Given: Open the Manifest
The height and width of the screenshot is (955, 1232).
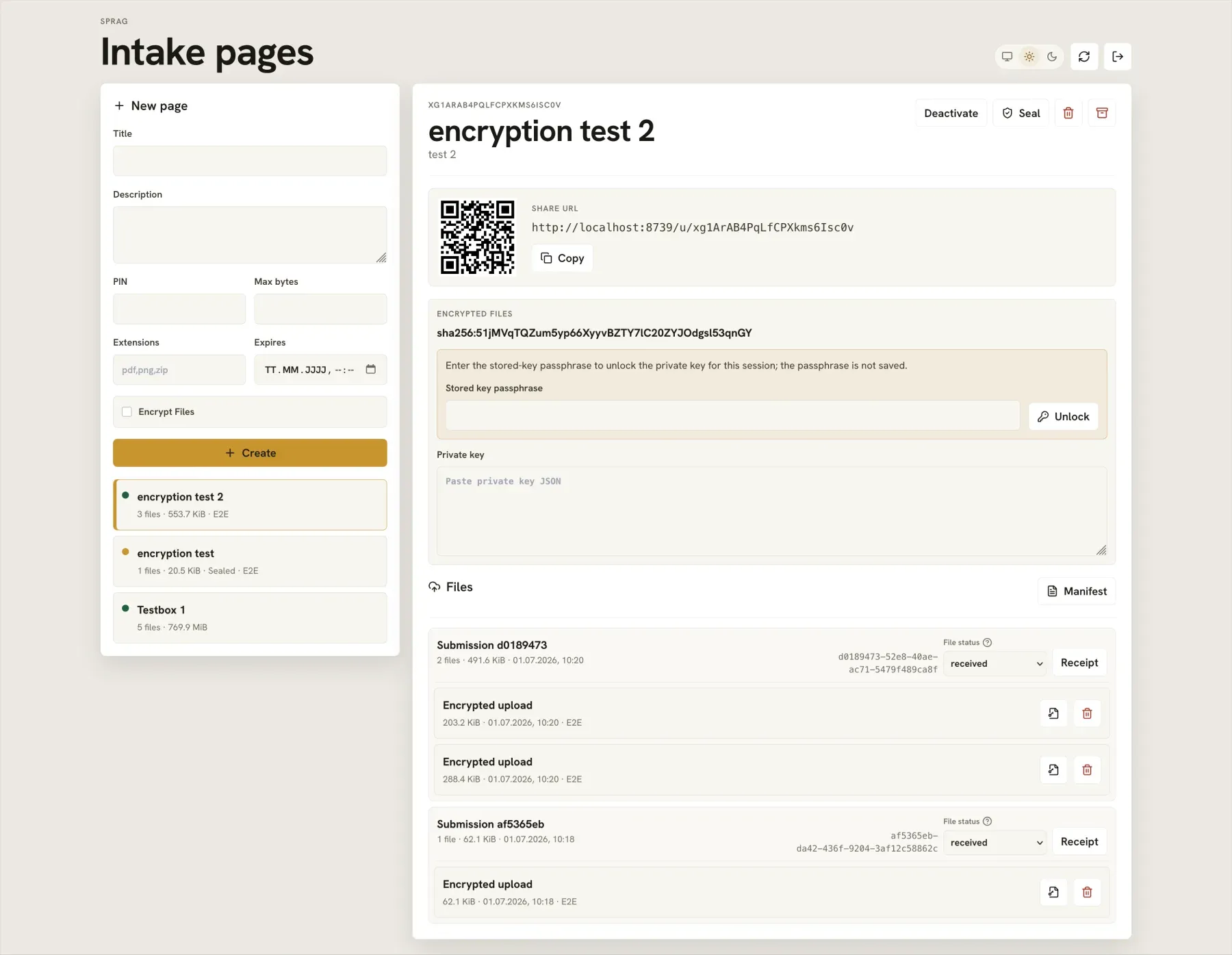Looking at the screenshot, I should 1077,591.
